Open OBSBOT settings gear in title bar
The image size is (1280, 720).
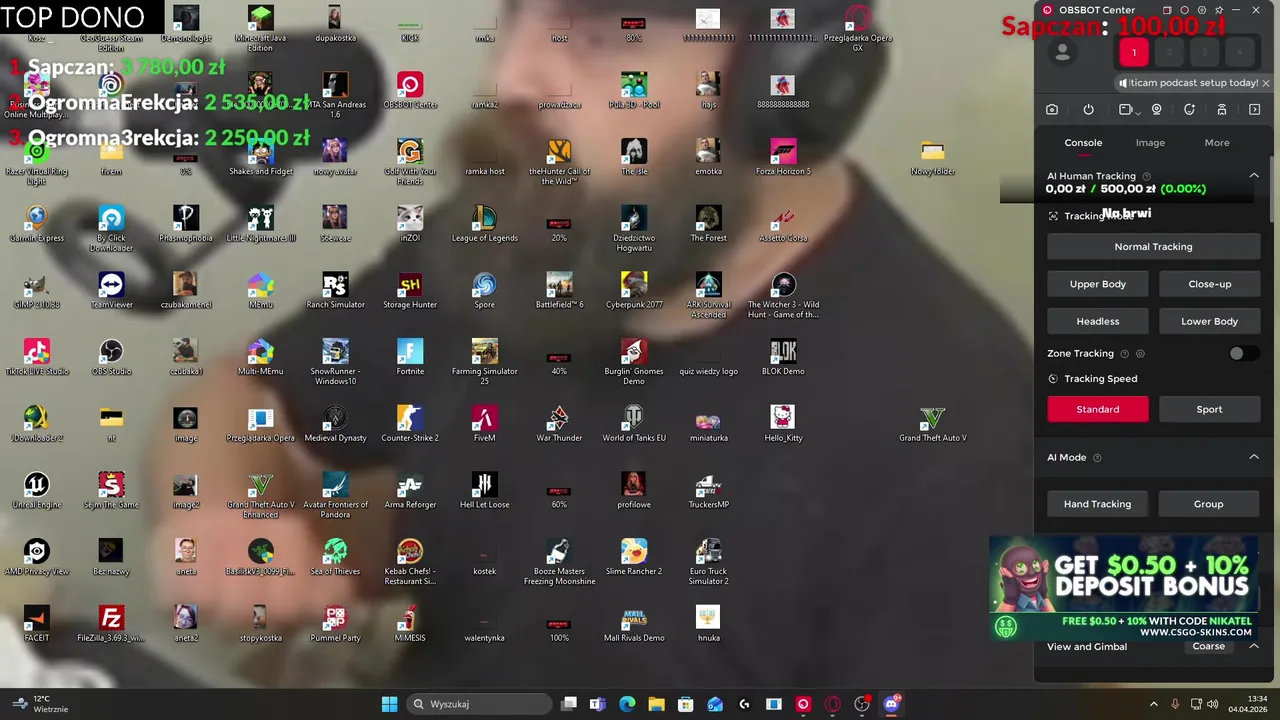coord(1202,10)
